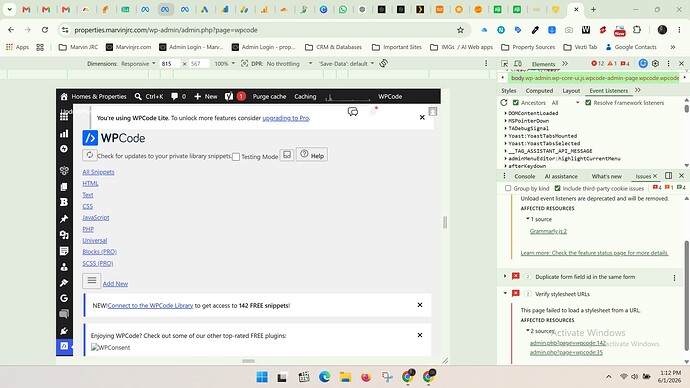
Task: Open the What's new tab
Action: coord(606,176)
